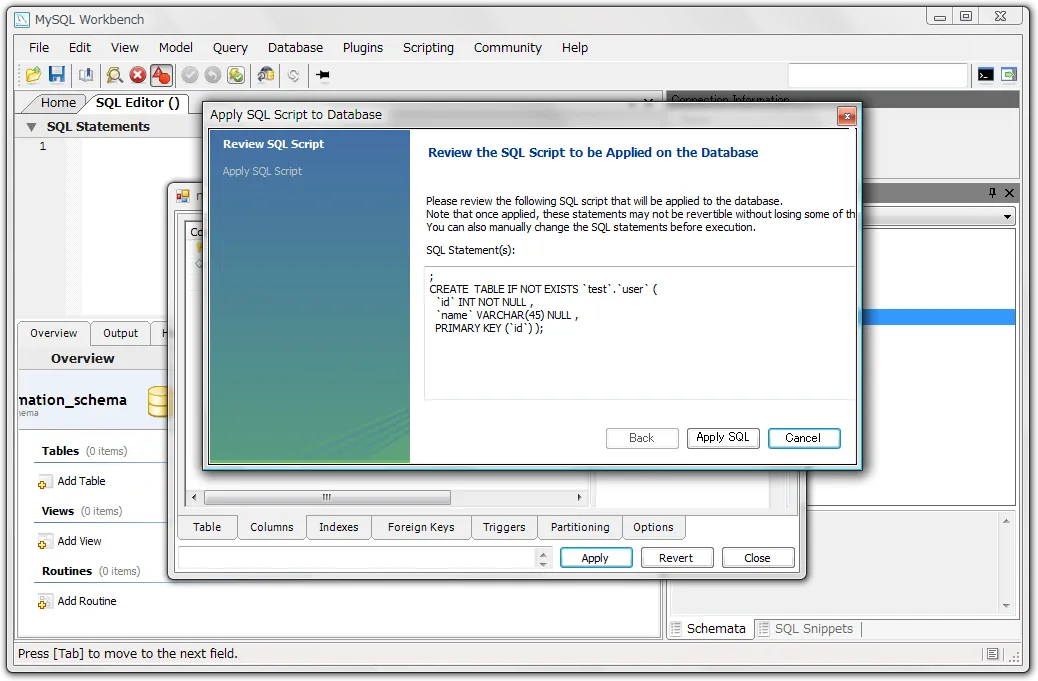Click the red stop execution icon
The width and height of the screenshot is (1038, 681).
point(138,75)
